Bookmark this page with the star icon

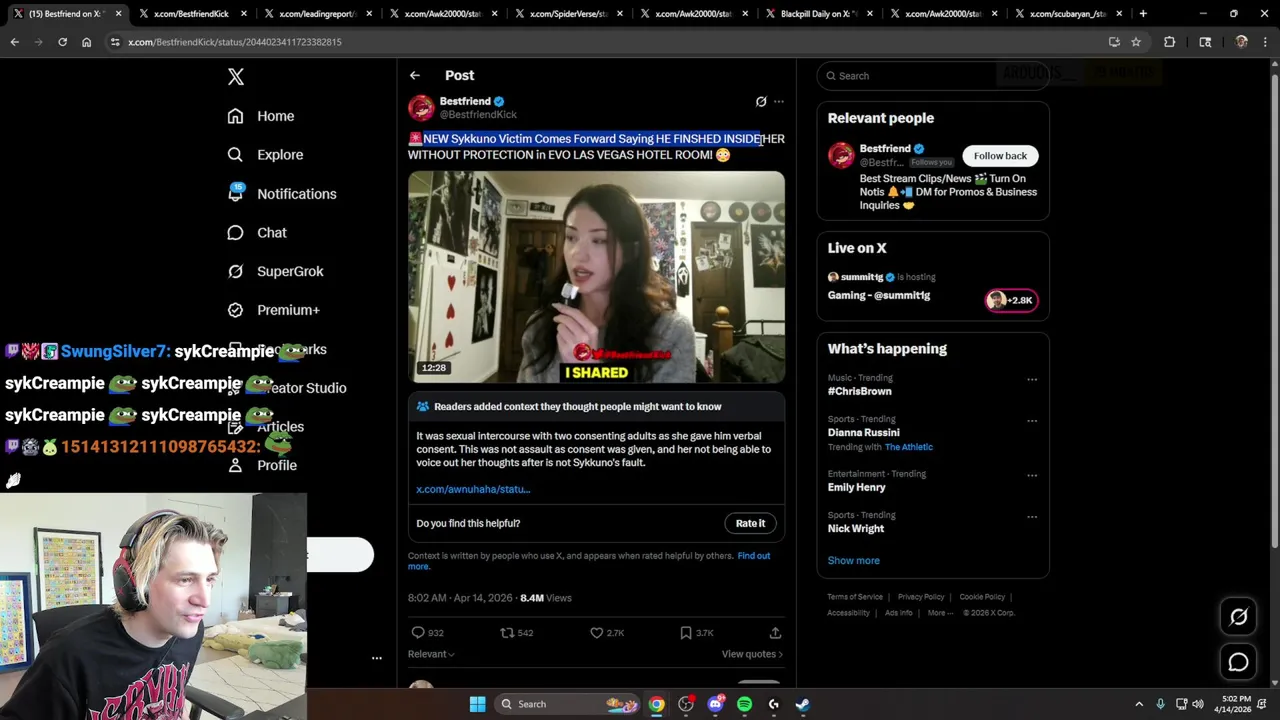click(1136, 42)
